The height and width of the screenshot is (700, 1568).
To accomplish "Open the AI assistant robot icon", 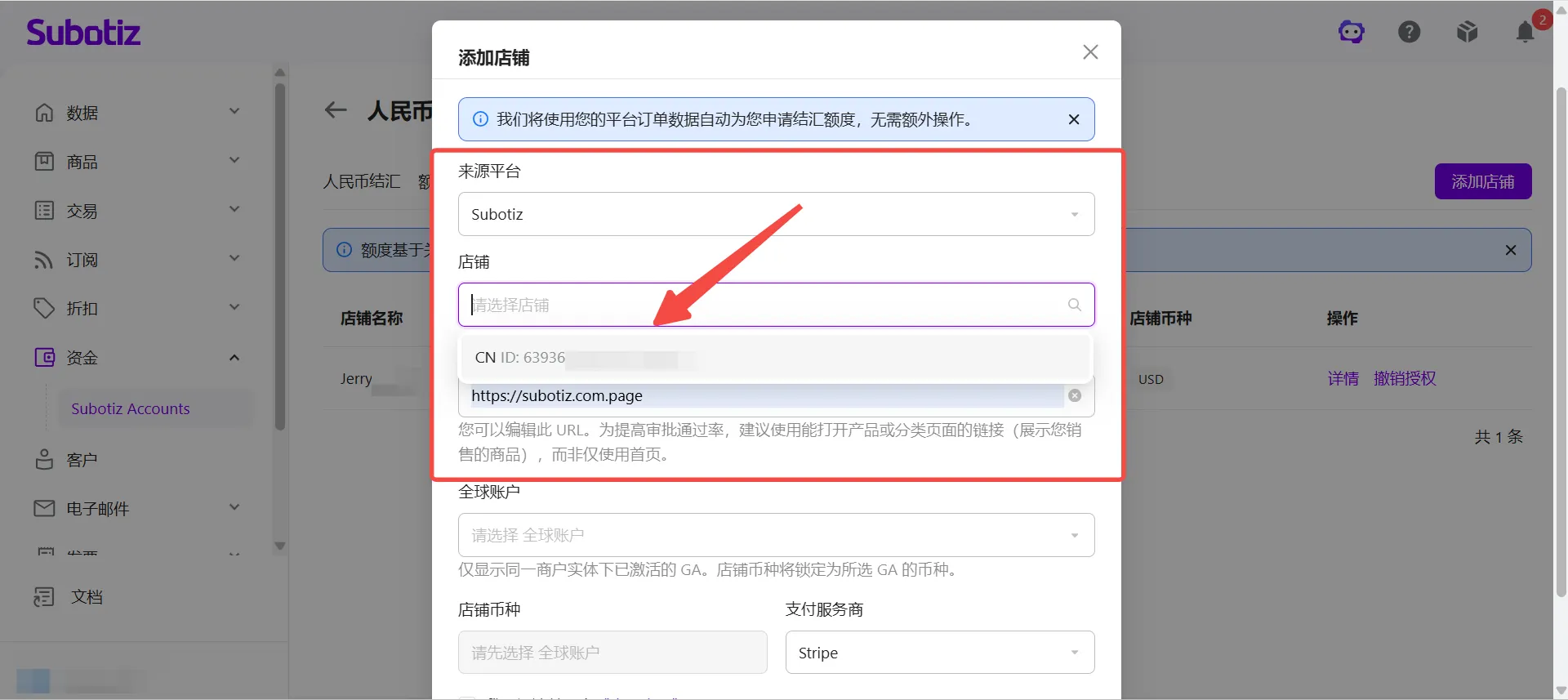I will [x=1352, y=32].
